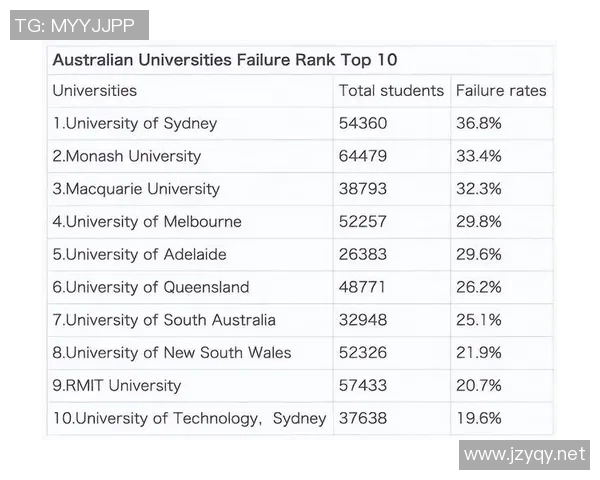Select the University of Technology, Sydney cell
This screenshot has width=600, height=480.
pos(189,418)
